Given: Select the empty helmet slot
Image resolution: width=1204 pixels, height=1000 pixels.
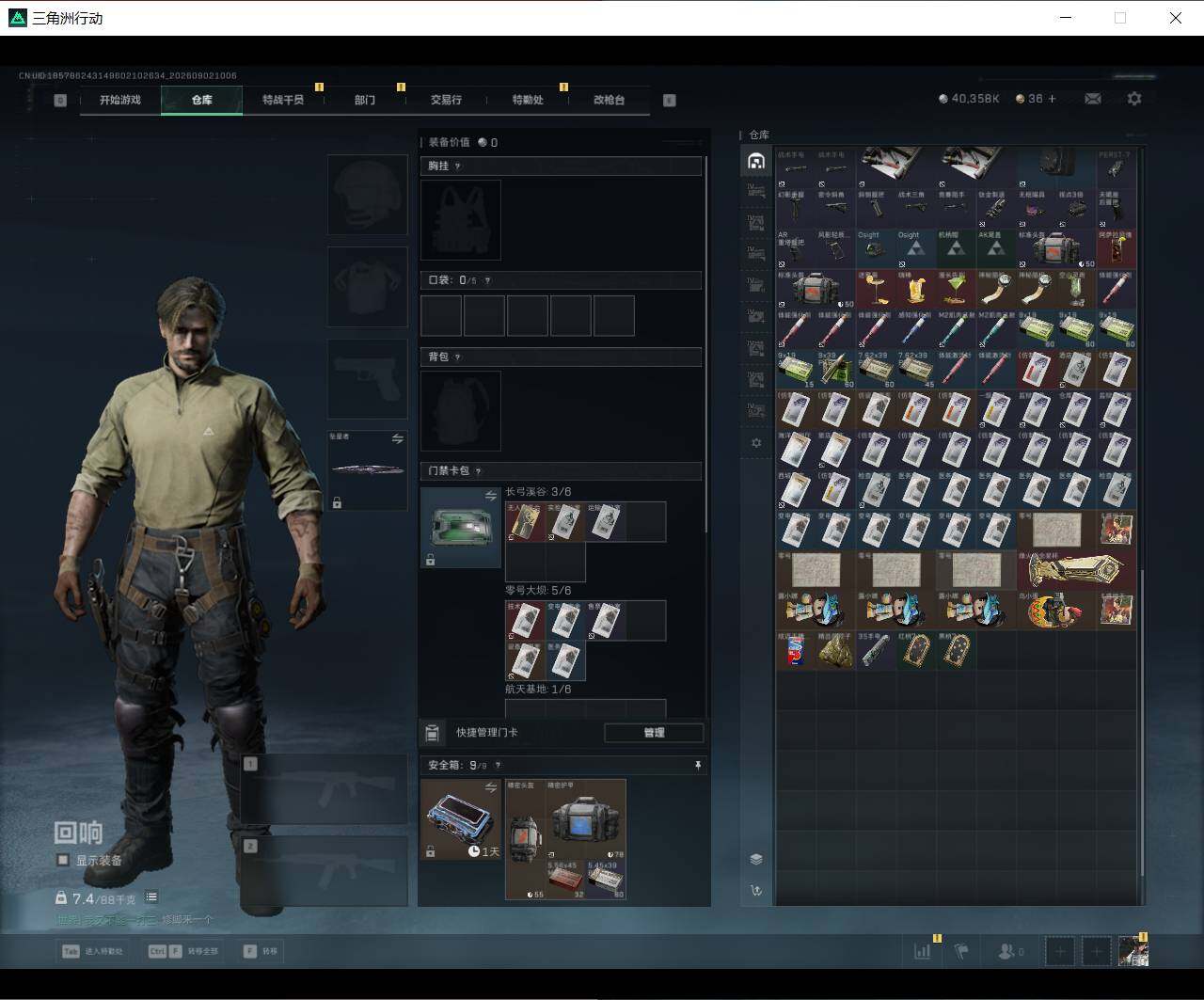Looking at the screenshot, I should 367,195.
